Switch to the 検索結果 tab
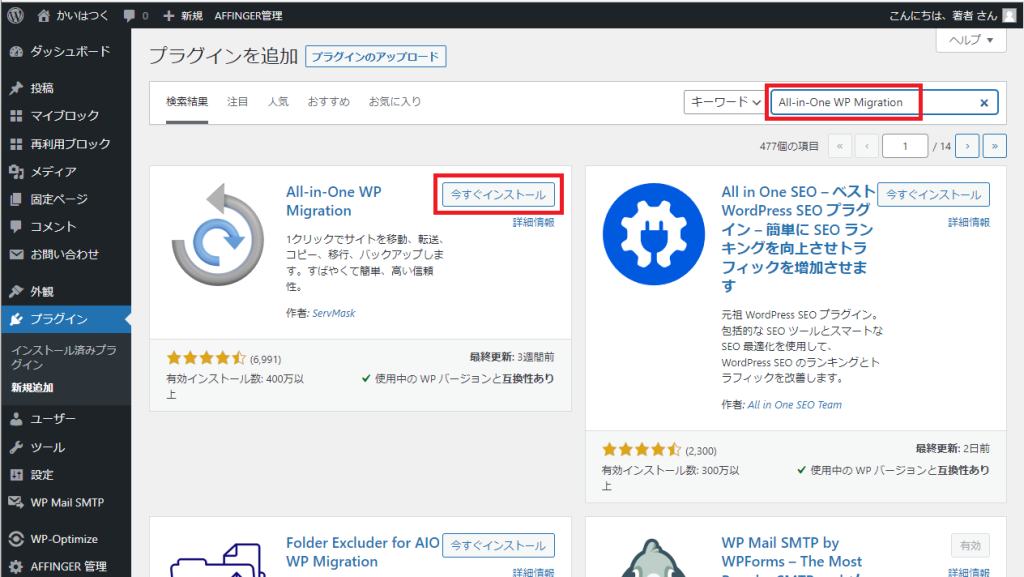Viewport: 1024px width, 577px height. click(187, 102)
